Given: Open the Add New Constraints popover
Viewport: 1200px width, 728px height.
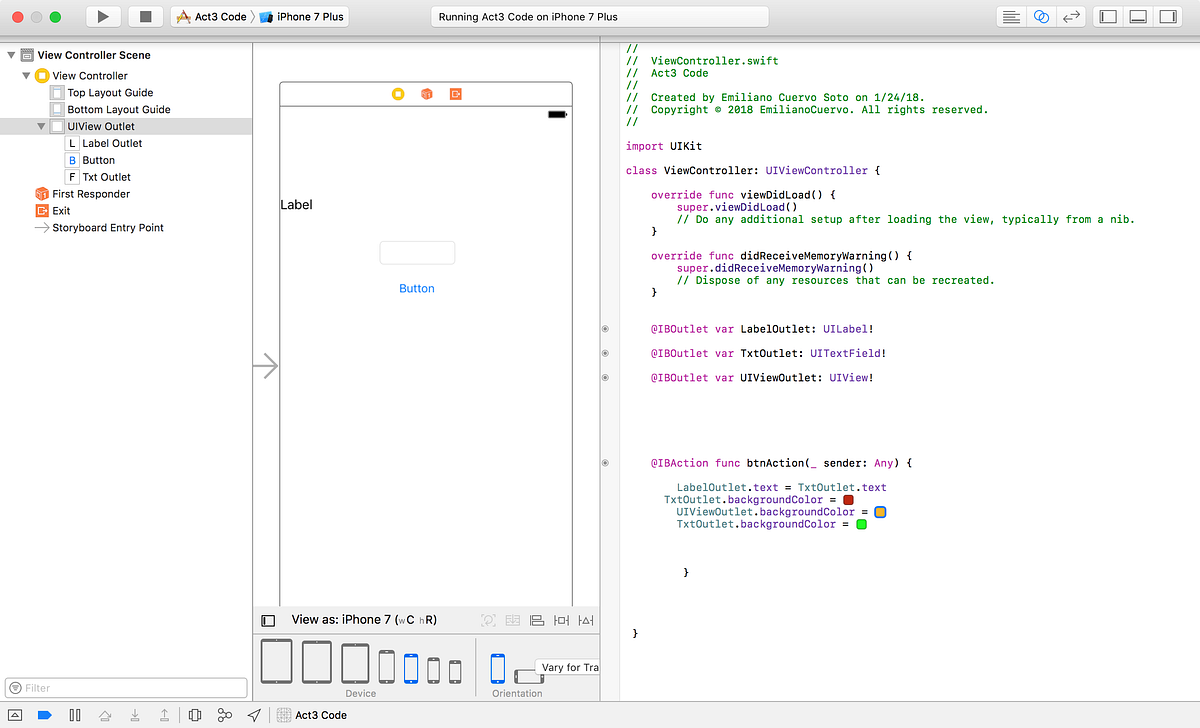Looking at the screenshot, I should coord(561,620).
